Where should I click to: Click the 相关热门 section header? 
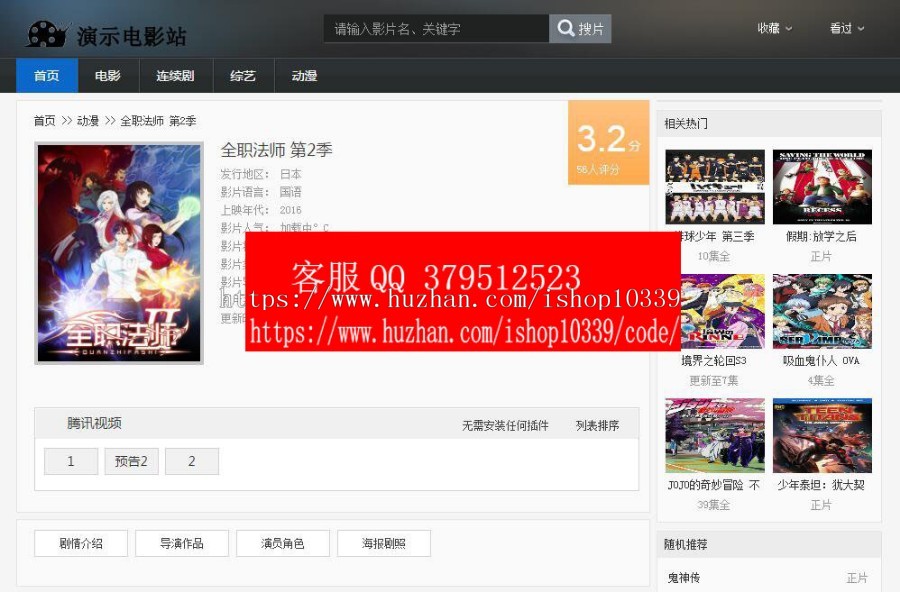pos(686,123)
